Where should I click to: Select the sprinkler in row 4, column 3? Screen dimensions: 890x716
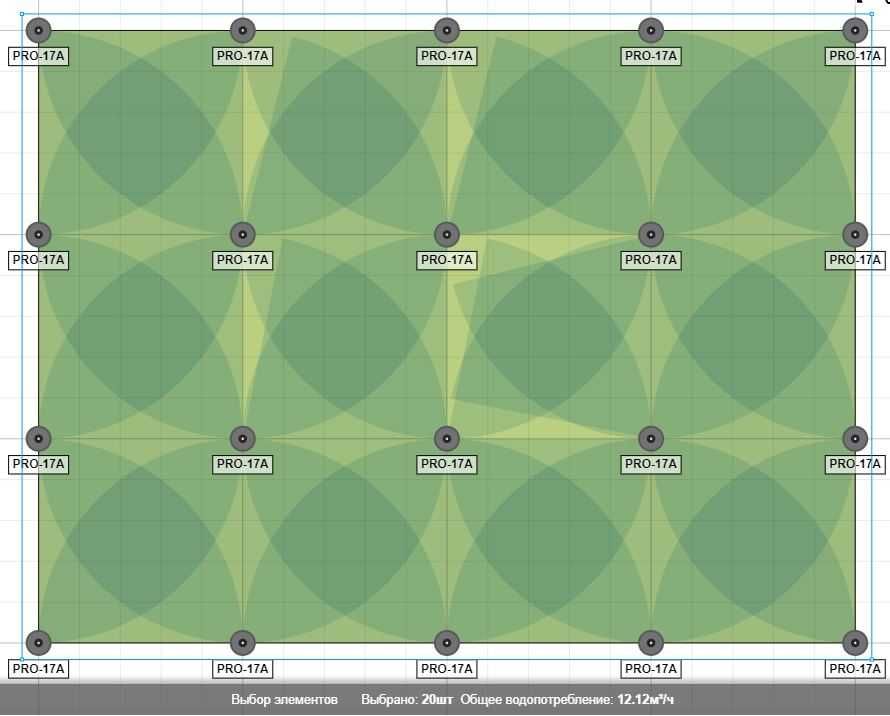pyautogui.click(x=447, y=643)
